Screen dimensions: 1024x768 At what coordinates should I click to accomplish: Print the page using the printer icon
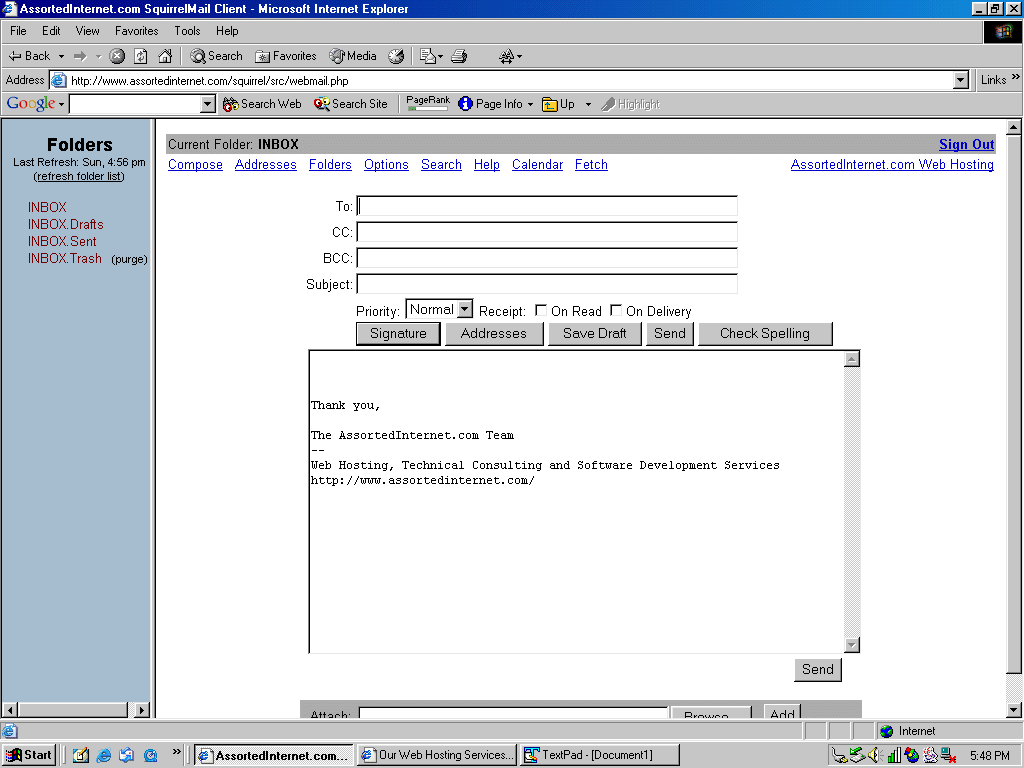coord(459,56)
